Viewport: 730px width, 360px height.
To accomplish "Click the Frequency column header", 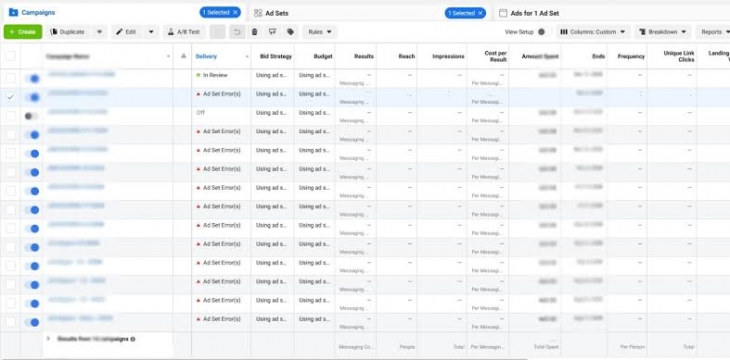I will click(631, 56).
